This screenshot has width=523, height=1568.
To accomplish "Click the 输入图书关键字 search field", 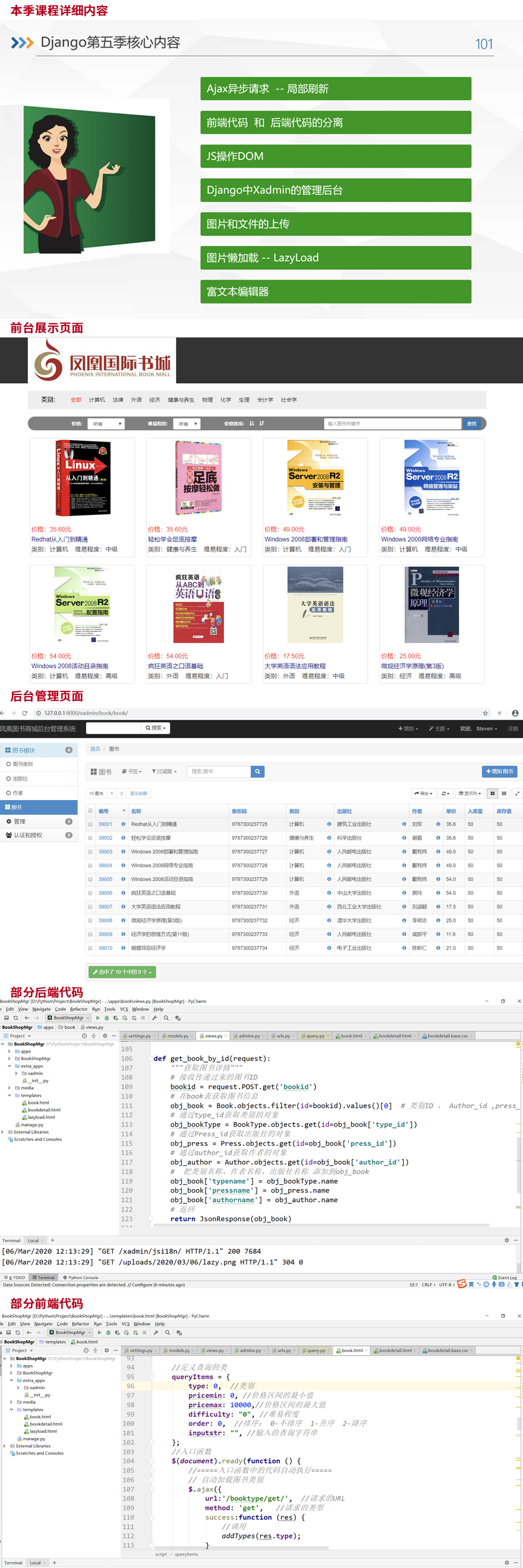I will [392, 423].
